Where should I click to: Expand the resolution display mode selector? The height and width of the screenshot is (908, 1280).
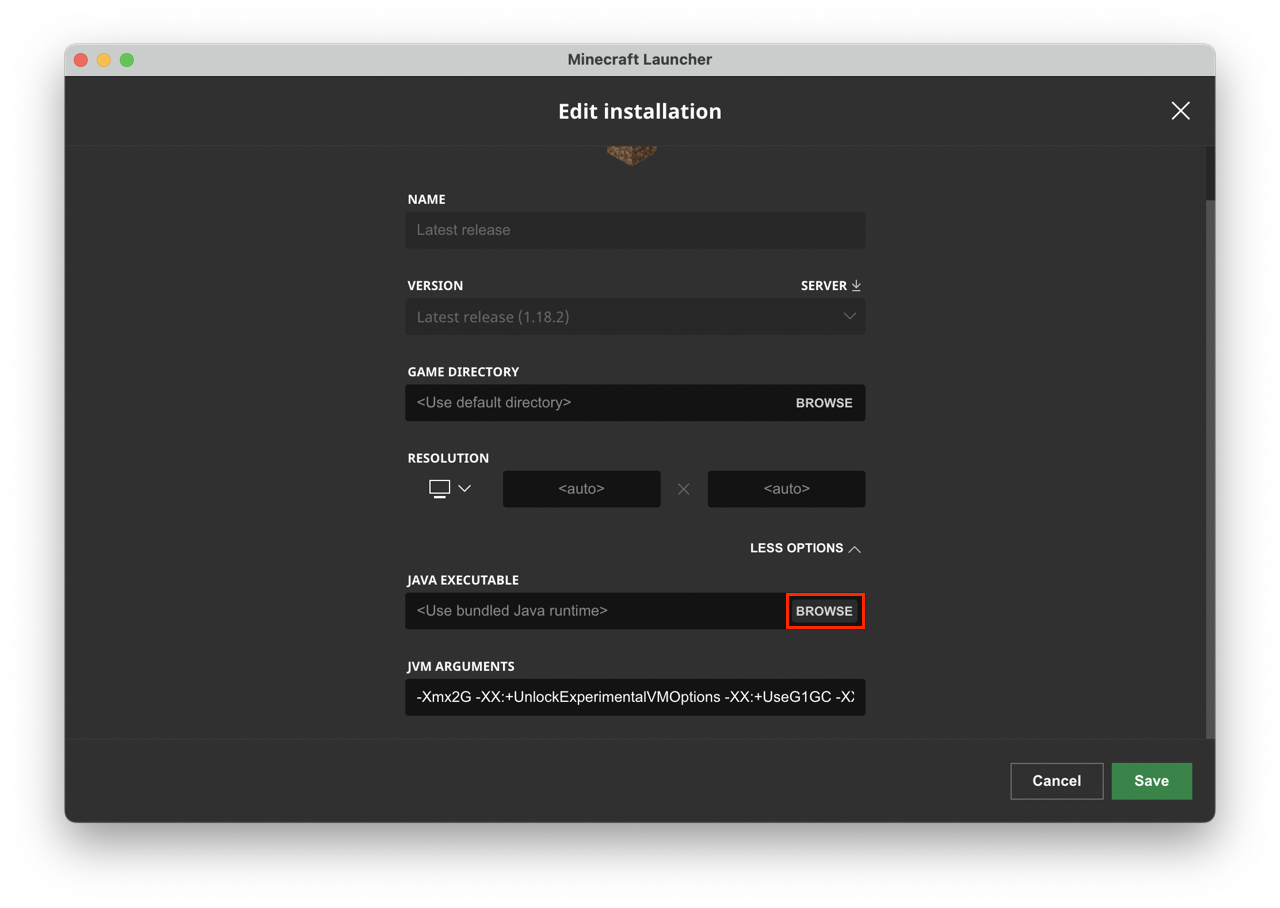[447, 488]
